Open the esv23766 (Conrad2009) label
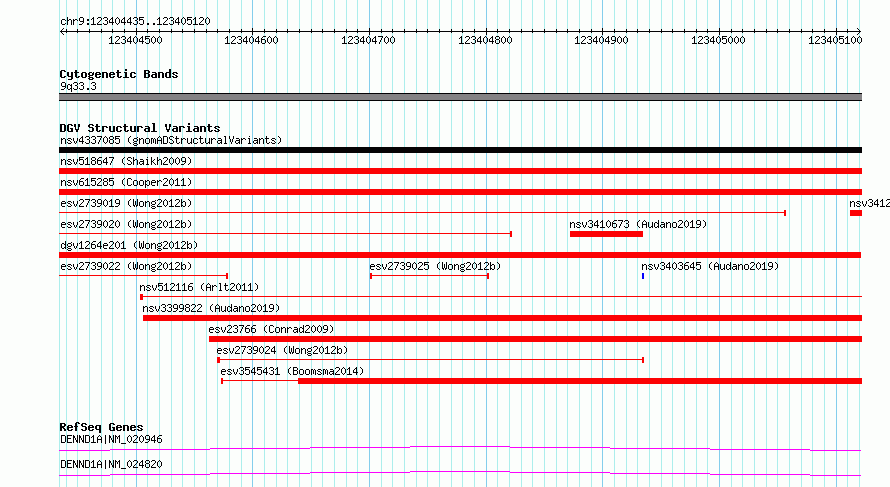890x487 pixels. click(x=271, y=329)
